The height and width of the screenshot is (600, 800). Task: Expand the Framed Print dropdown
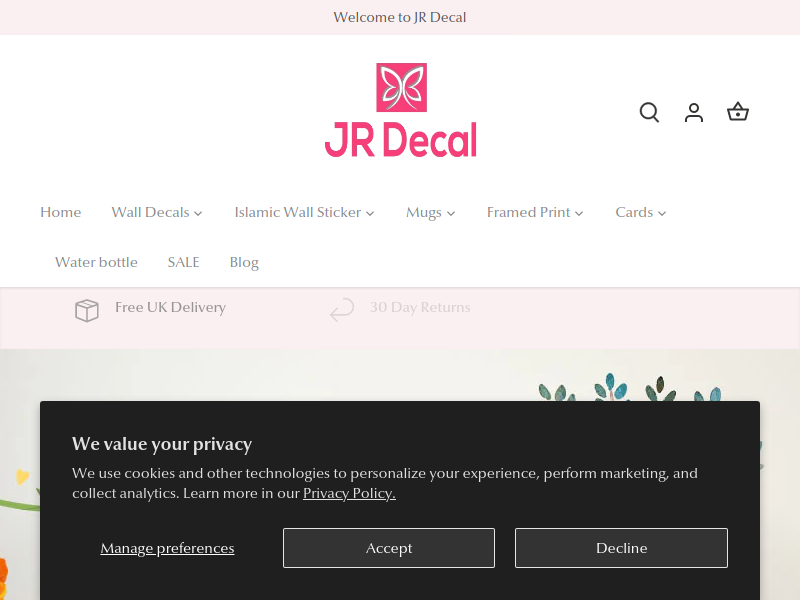click(535, 212)
